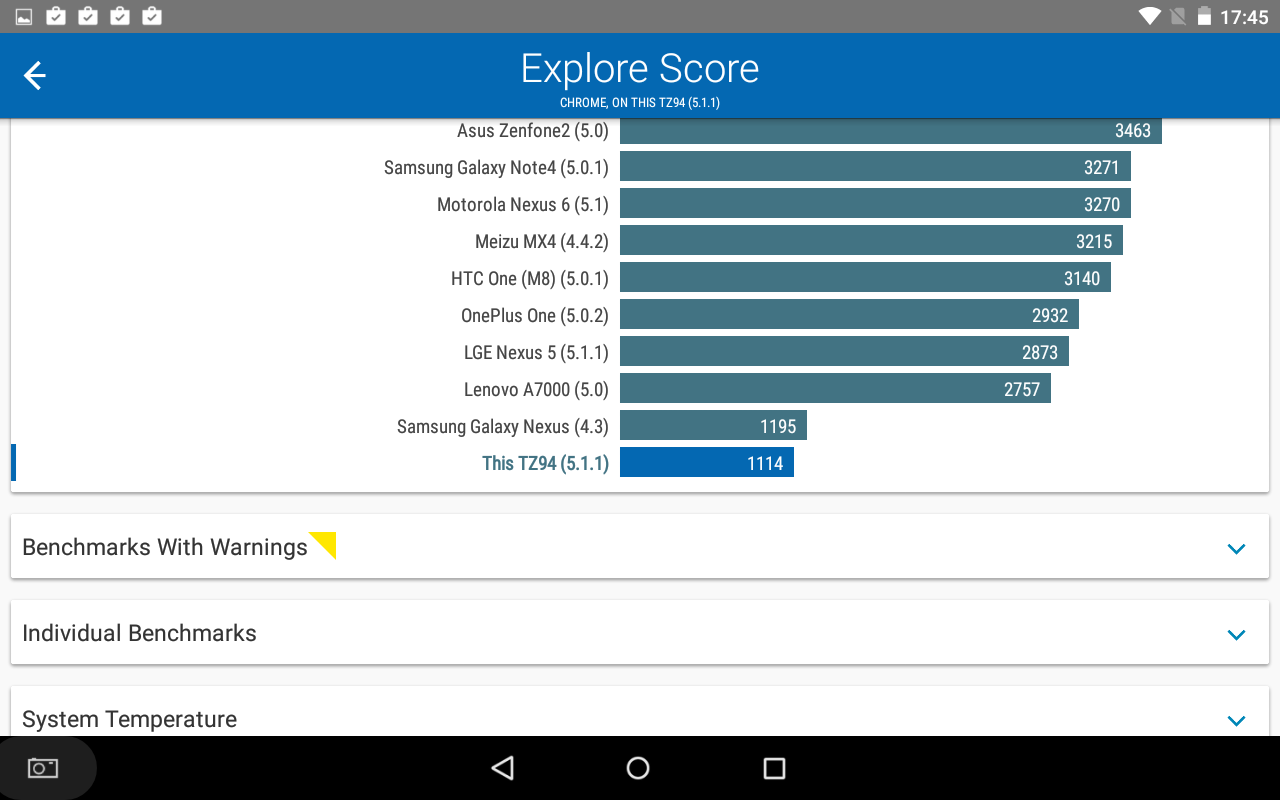This screenshot has height=800, width=1280.
Task: Expand the Benchmarks With Warnings section
Action: point(1236,548)
